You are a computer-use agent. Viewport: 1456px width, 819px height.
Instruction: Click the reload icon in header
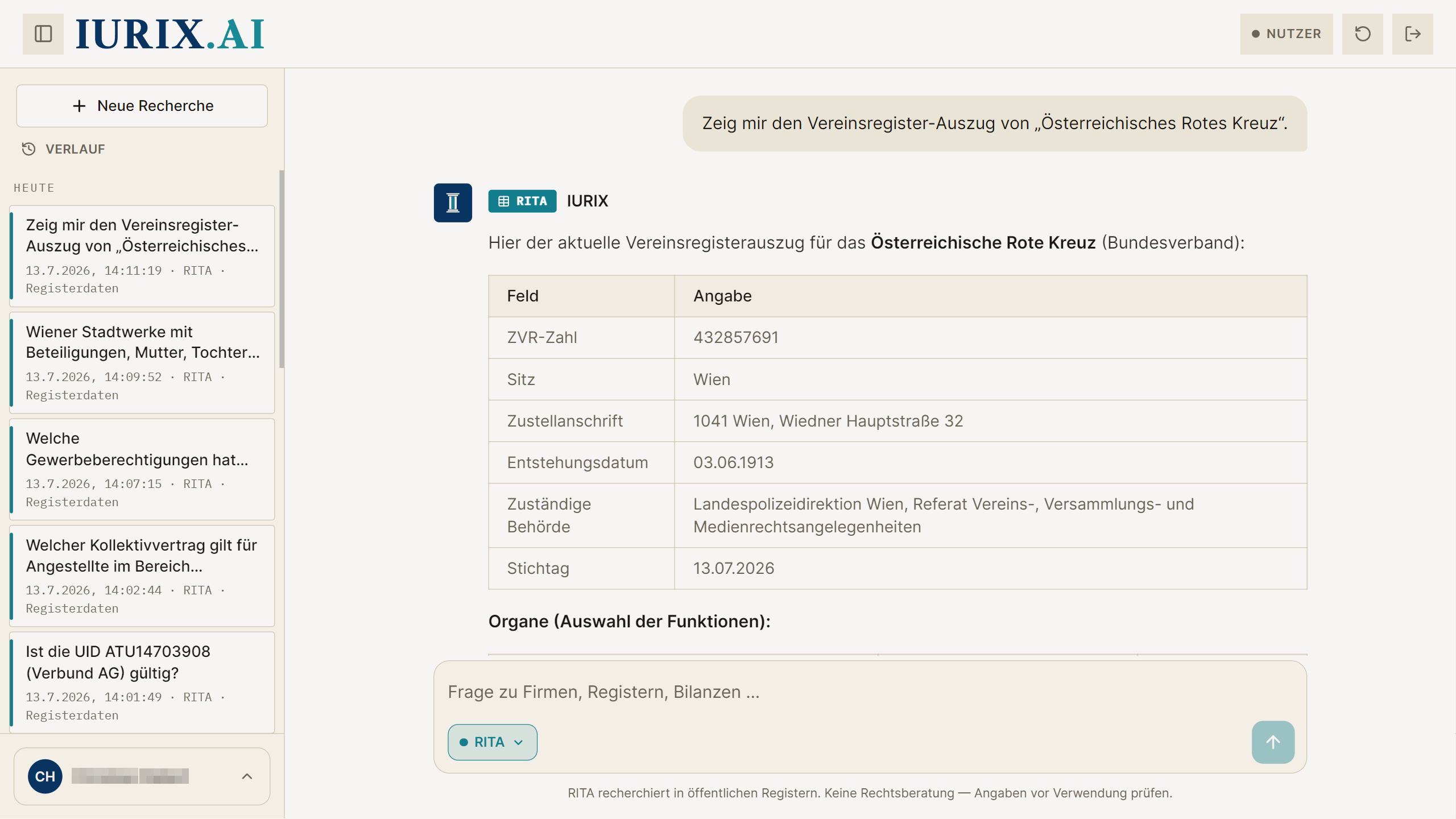pyautogui.click(x=1362, y=34)
